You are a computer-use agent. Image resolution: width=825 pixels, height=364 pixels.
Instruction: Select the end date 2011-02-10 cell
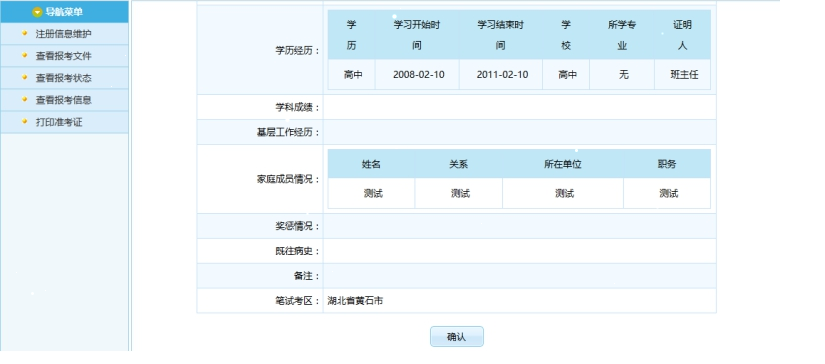(502, 75)
